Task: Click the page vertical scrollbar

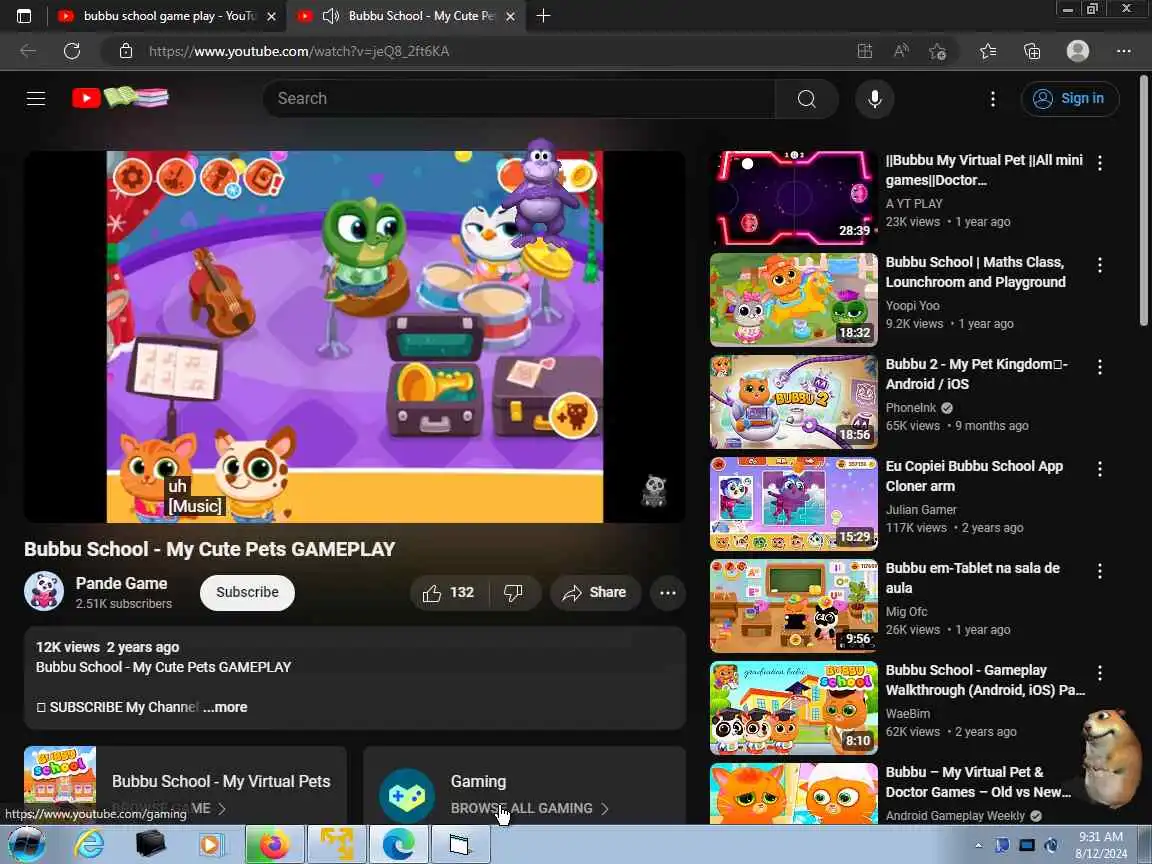Action: coord(1143,200)
